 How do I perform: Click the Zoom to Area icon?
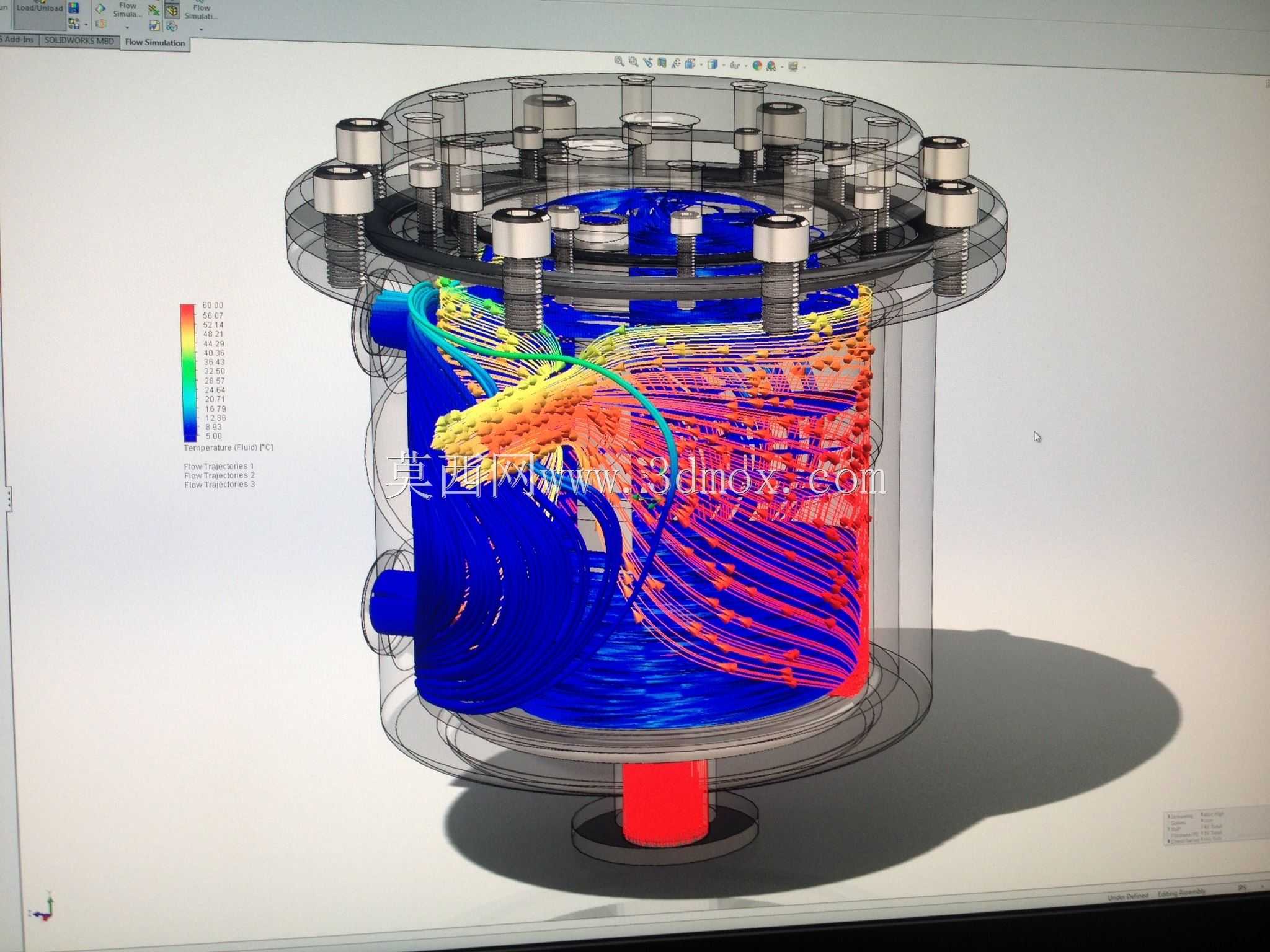(x=633, y=62)
